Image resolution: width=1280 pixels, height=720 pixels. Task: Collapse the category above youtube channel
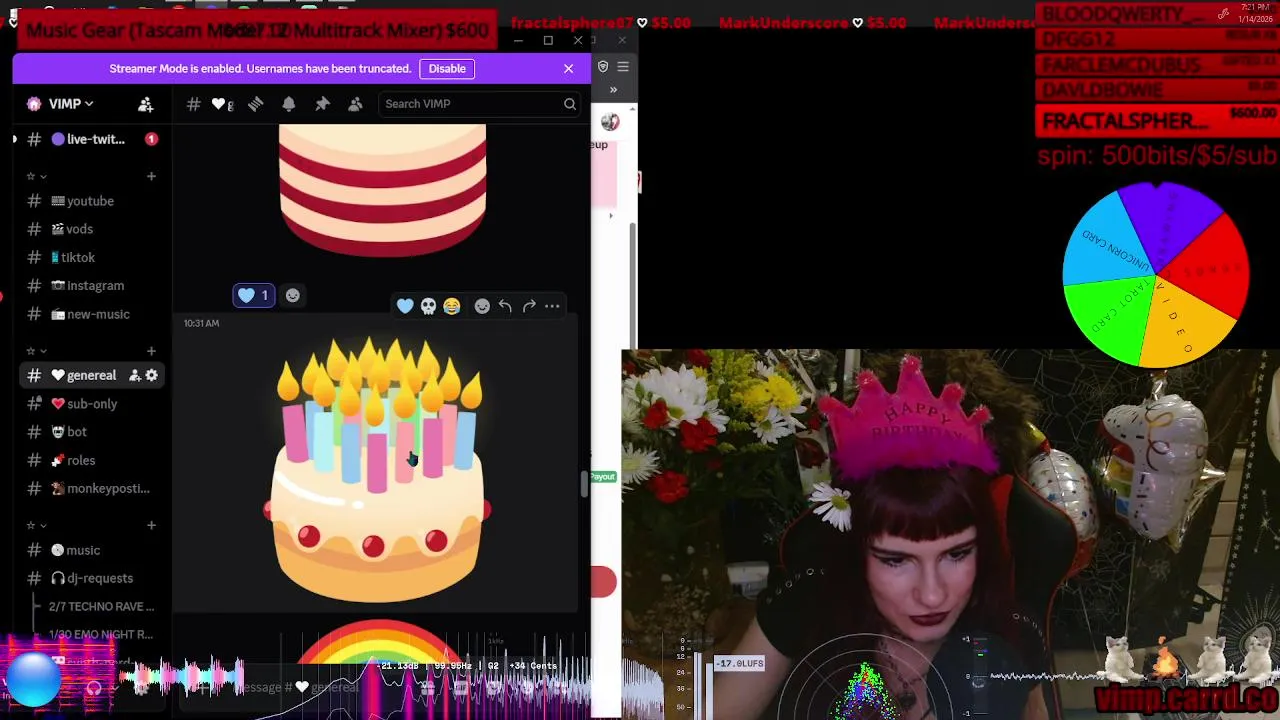(x=36, y=176)
